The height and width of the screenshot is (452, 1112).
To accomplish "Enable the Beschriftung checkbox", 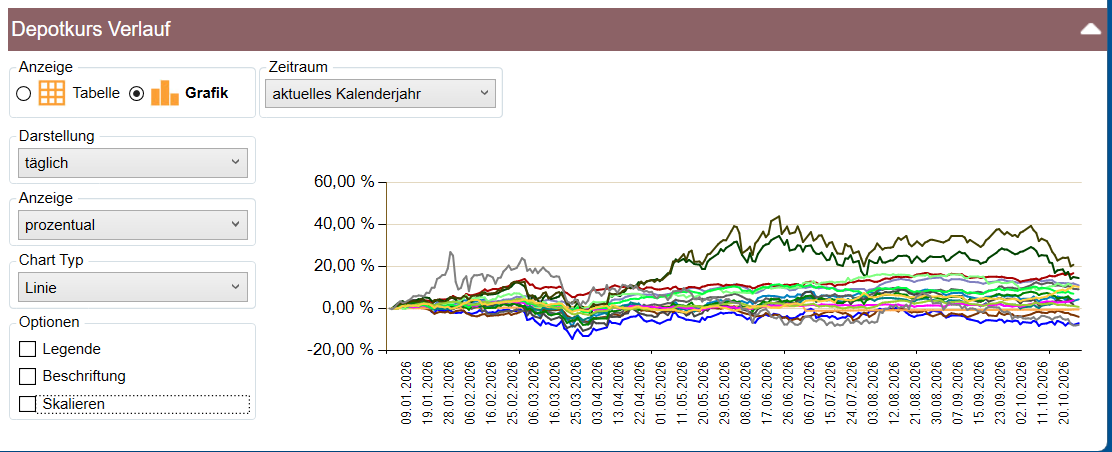I will pos(28,376).
